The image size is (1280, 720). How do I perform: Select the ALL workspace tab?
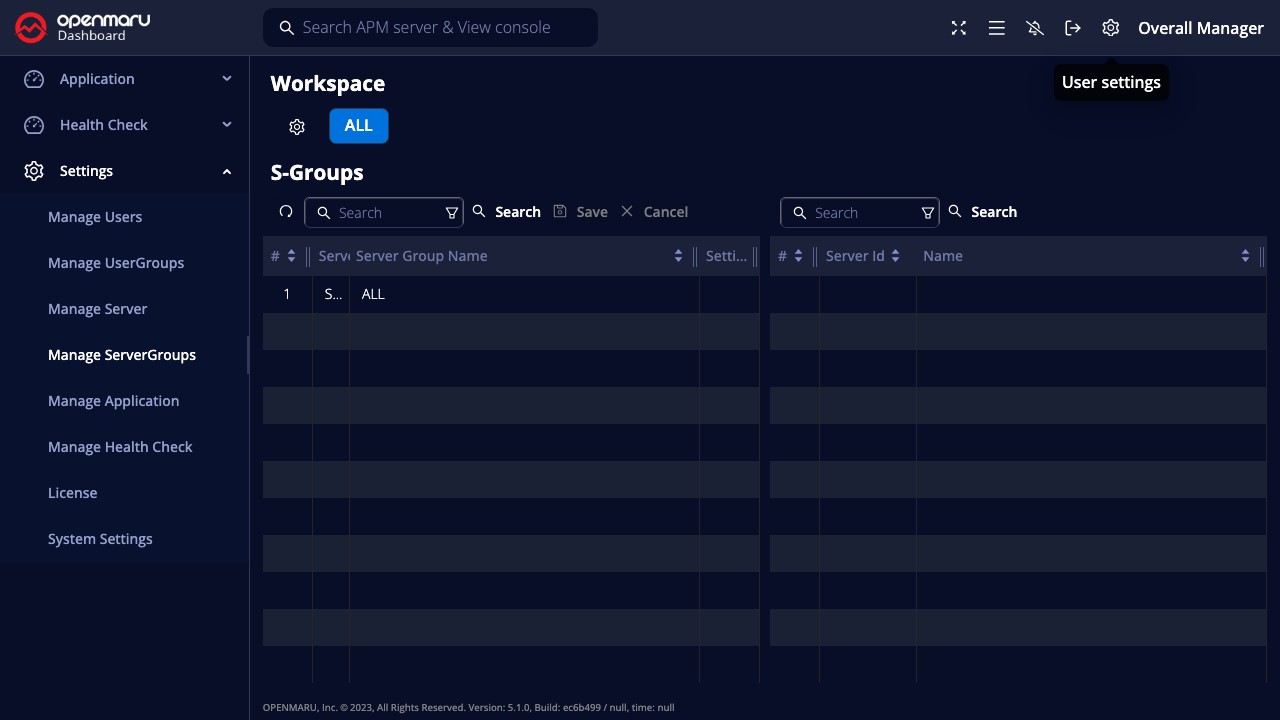pos(358,126)
